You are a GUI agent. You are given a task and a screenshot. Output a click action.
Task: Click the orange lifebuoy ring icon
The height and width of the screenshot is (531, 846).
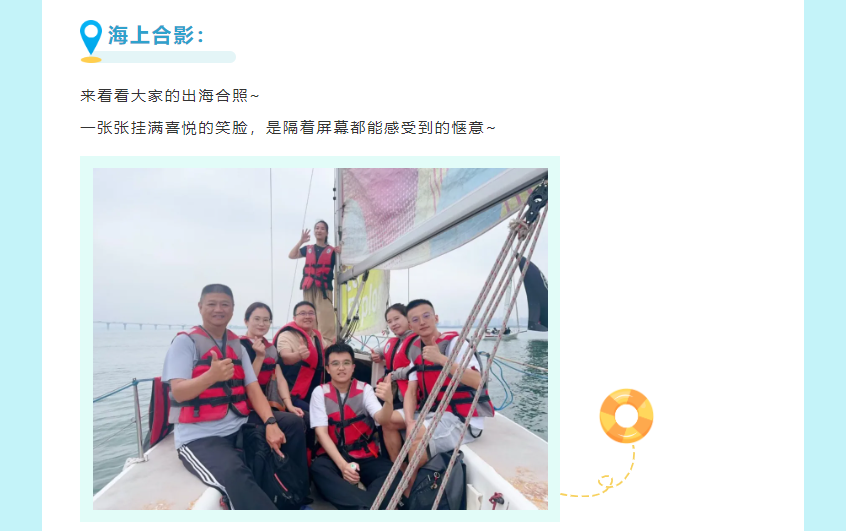(x=626, y=416)
